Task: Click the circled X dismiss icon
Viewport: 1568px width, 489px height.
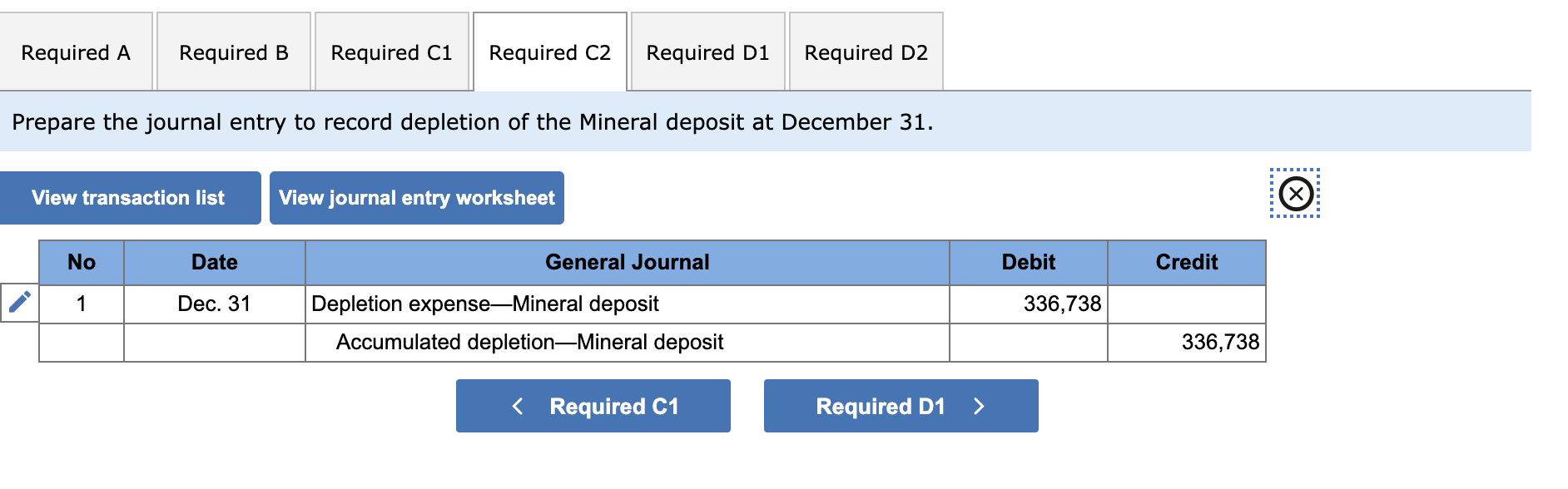Action: click(1296, 193)
